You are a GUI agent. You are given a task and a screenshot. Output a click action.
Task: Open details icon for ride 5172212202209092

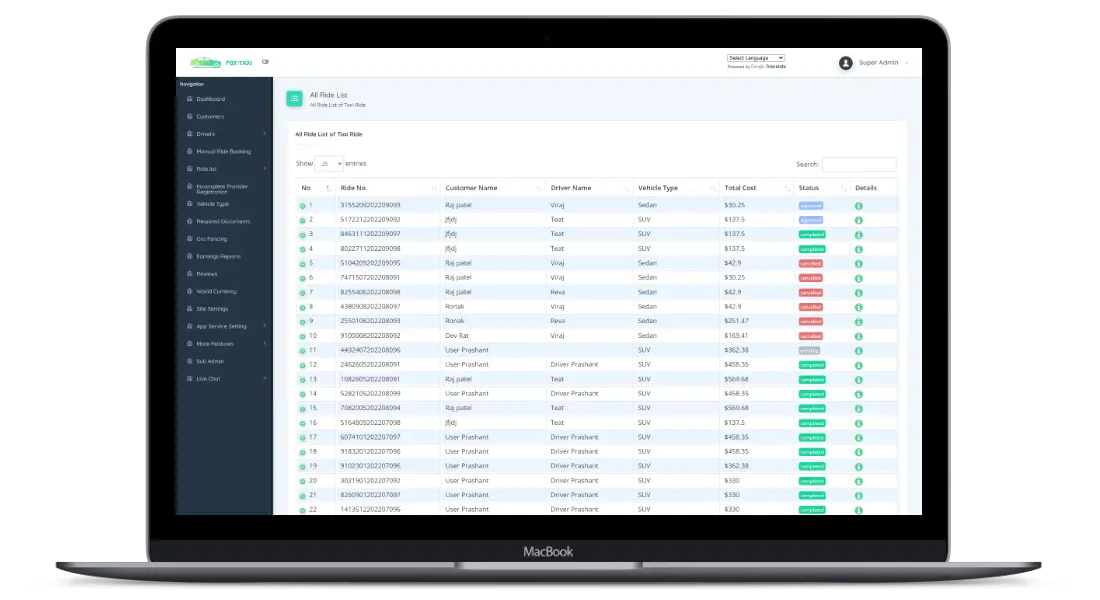click(x=859, y=220)
